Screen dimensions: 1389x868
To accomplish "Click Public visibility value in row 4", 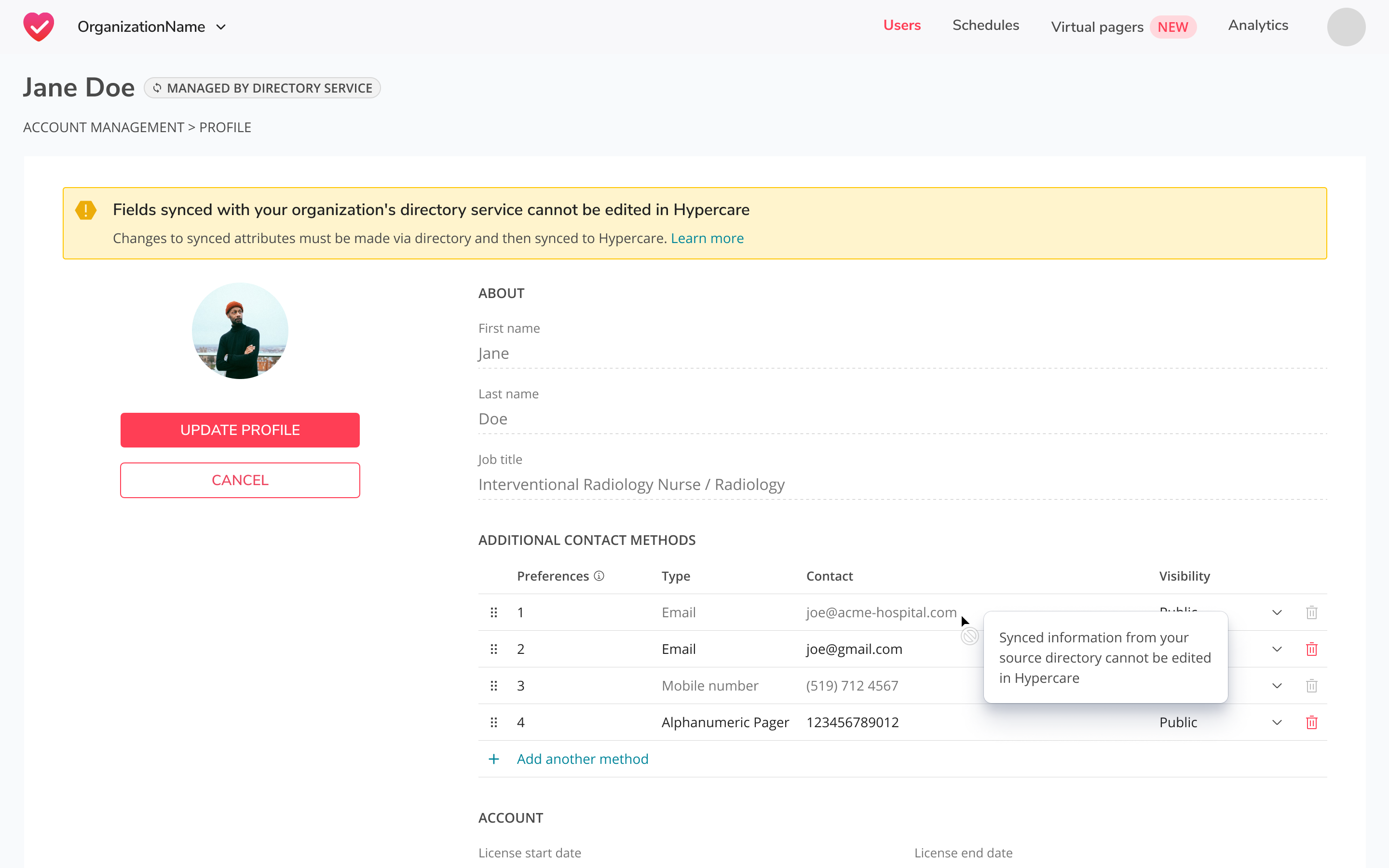I will pos(1178,723).
